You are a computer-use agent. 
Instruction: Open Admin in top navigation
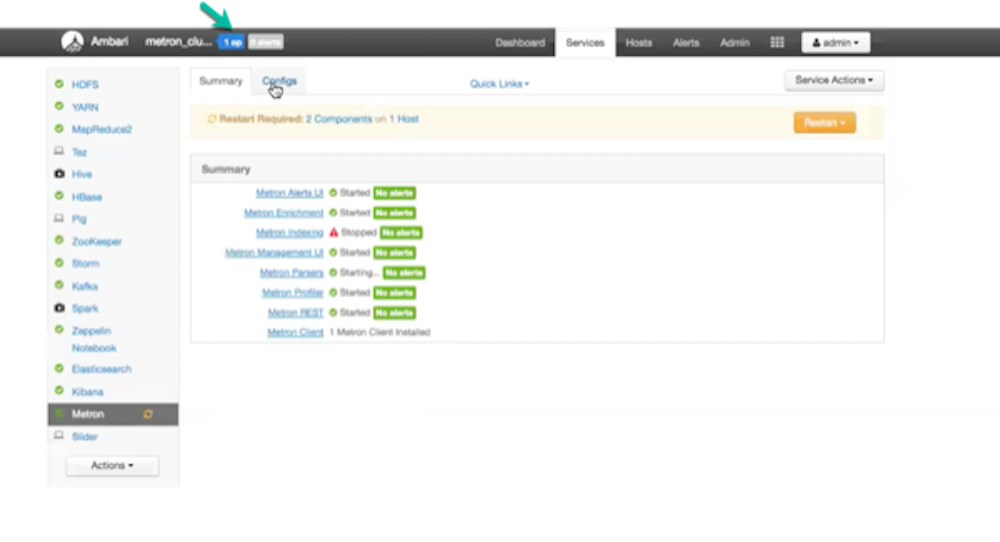click(735, 43)
